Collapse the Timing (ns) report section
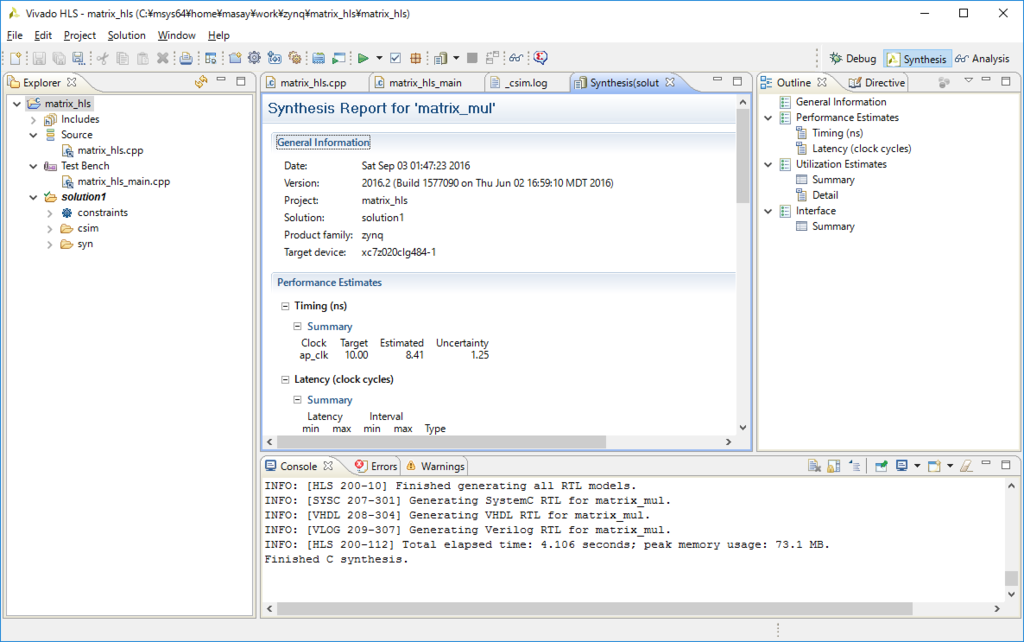 coord(285,306)
